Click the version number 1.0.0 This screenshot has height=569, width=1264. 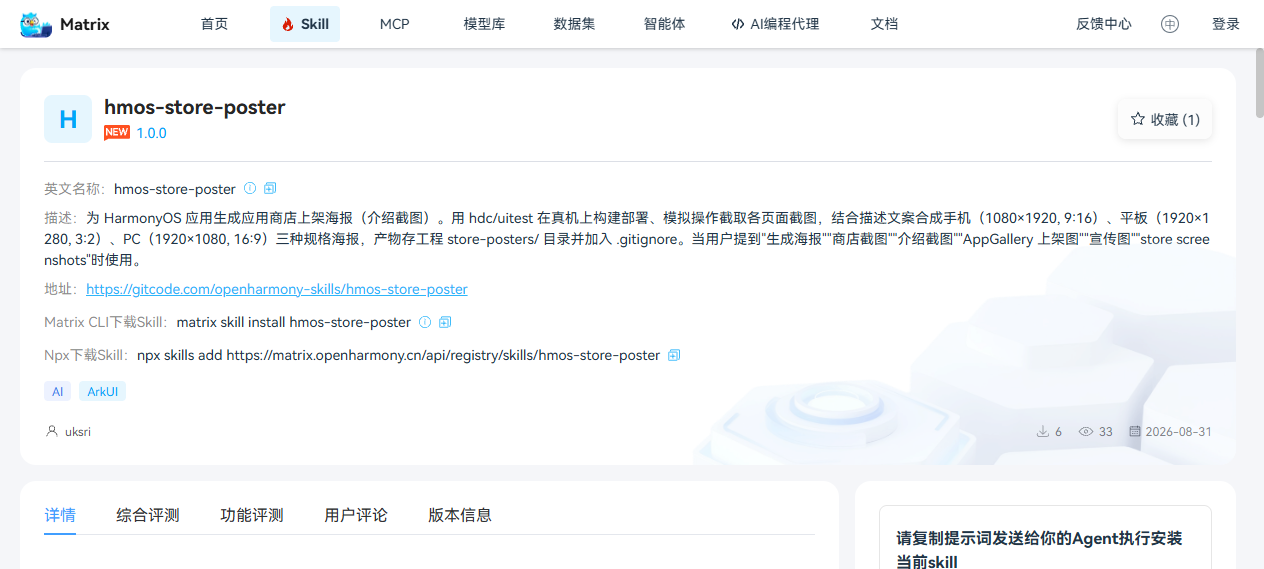152,133
